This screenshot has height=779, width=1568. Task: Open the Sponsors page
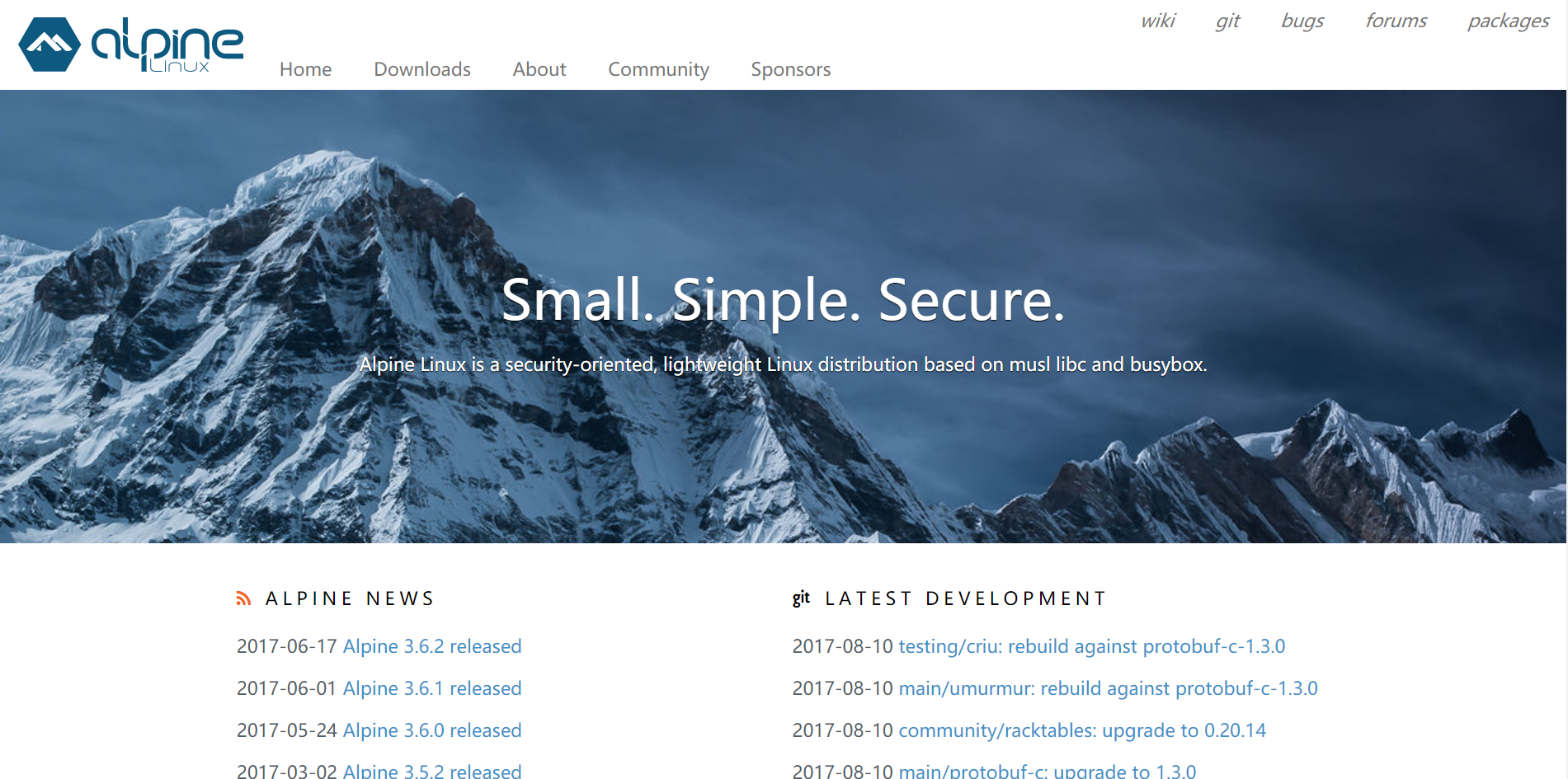[791, 69]
